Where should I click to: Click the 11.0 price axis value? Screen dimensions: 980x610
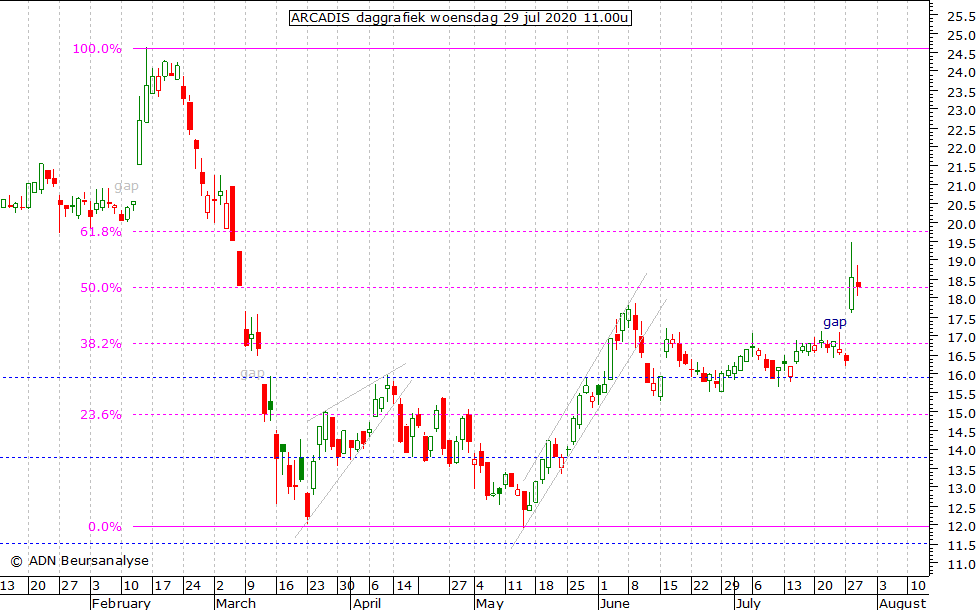[x=961, y=565]
